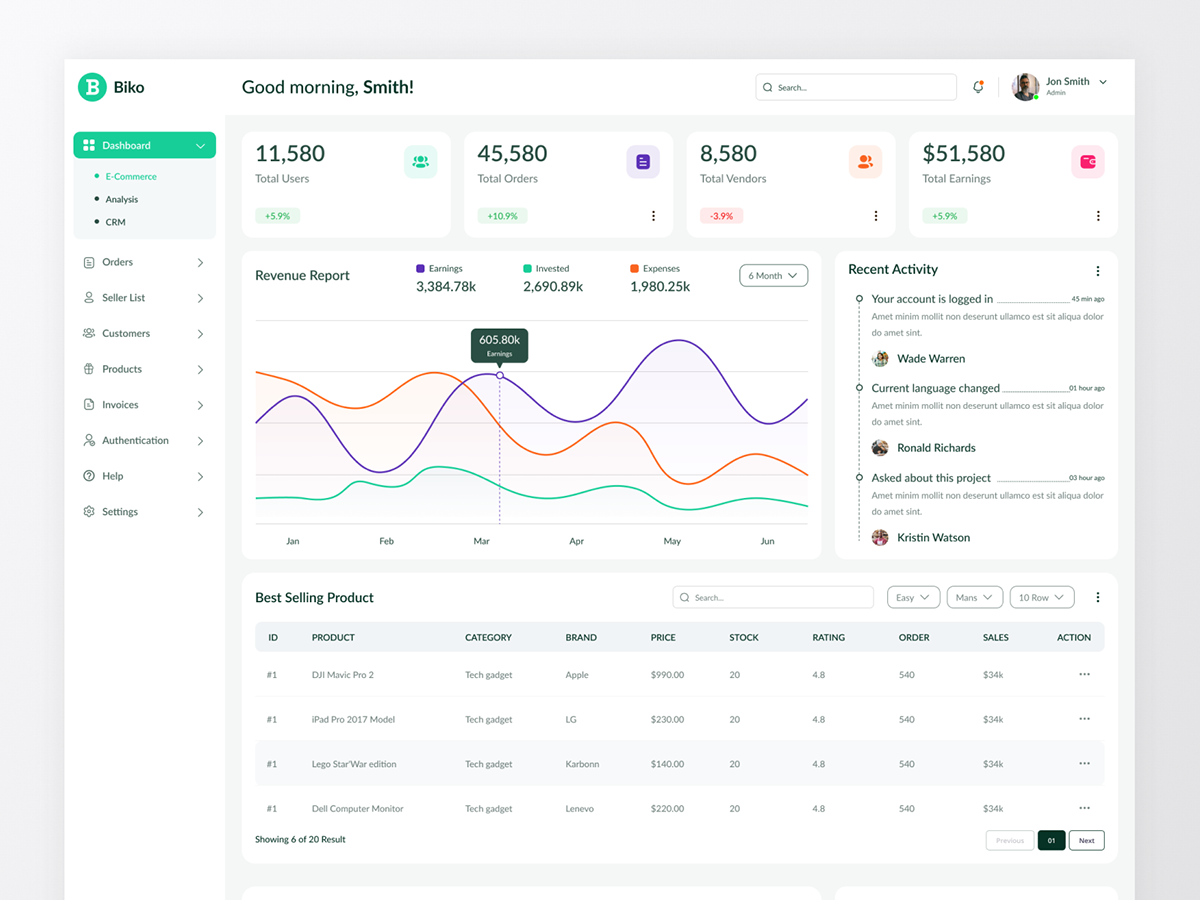Click the Best Selling Product search field

tap(773, 598)
